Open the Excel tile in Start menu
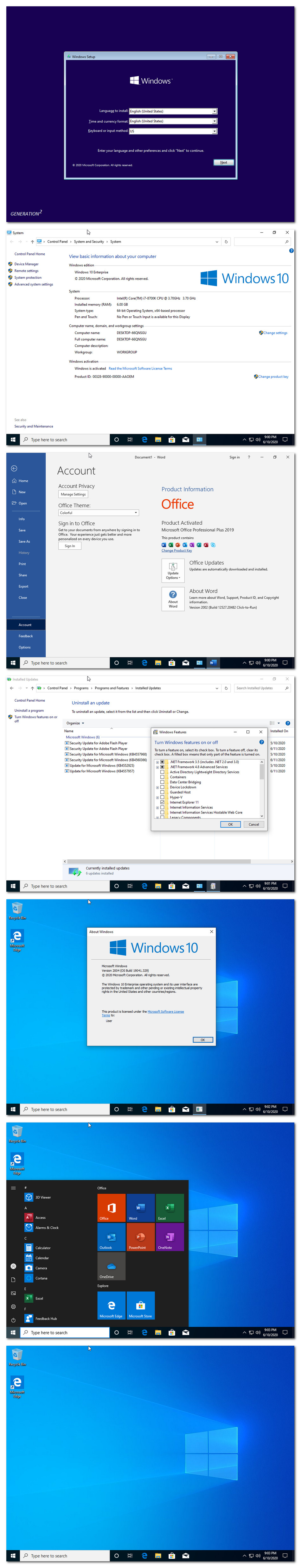The height and width of the screenshot is (1568, 301). coord(170,1208)
